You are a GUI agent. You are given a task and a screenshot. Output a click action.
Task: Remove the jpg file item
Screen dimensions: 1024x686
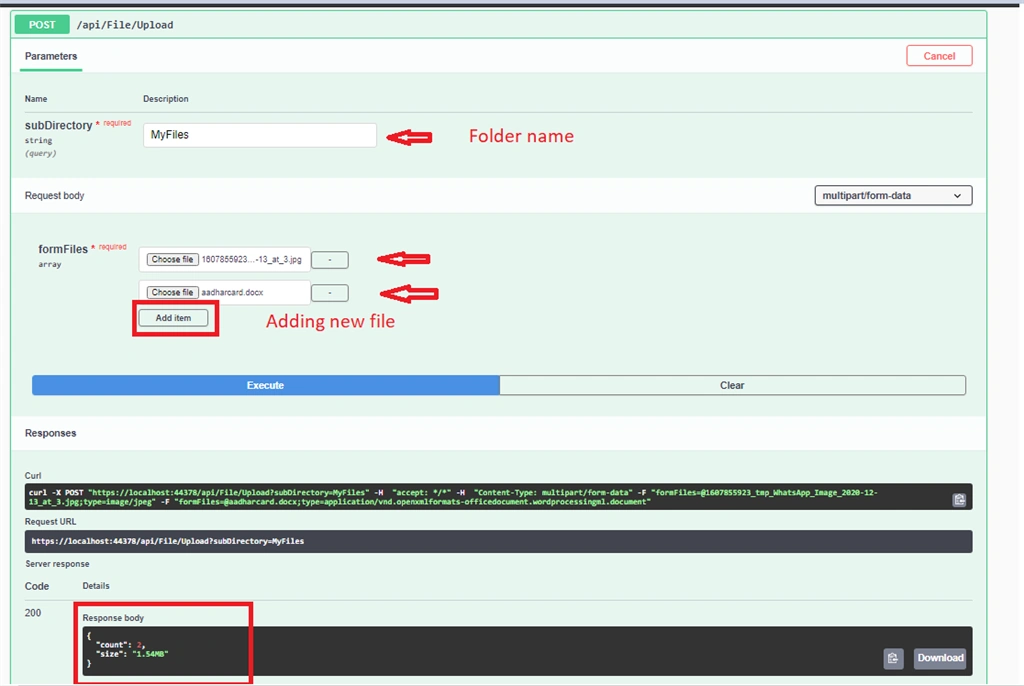330,260
